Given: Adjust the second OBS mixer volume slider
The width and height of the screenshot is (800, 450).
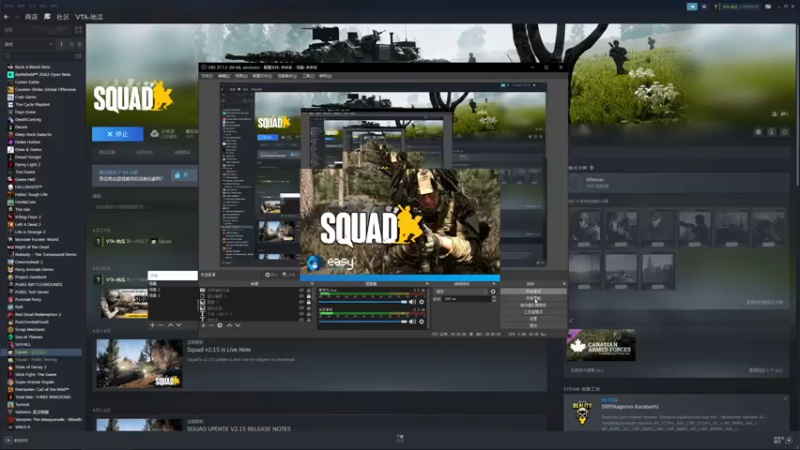Looking at the screenshot, I should pyautogui.click(x=363, y=321).
